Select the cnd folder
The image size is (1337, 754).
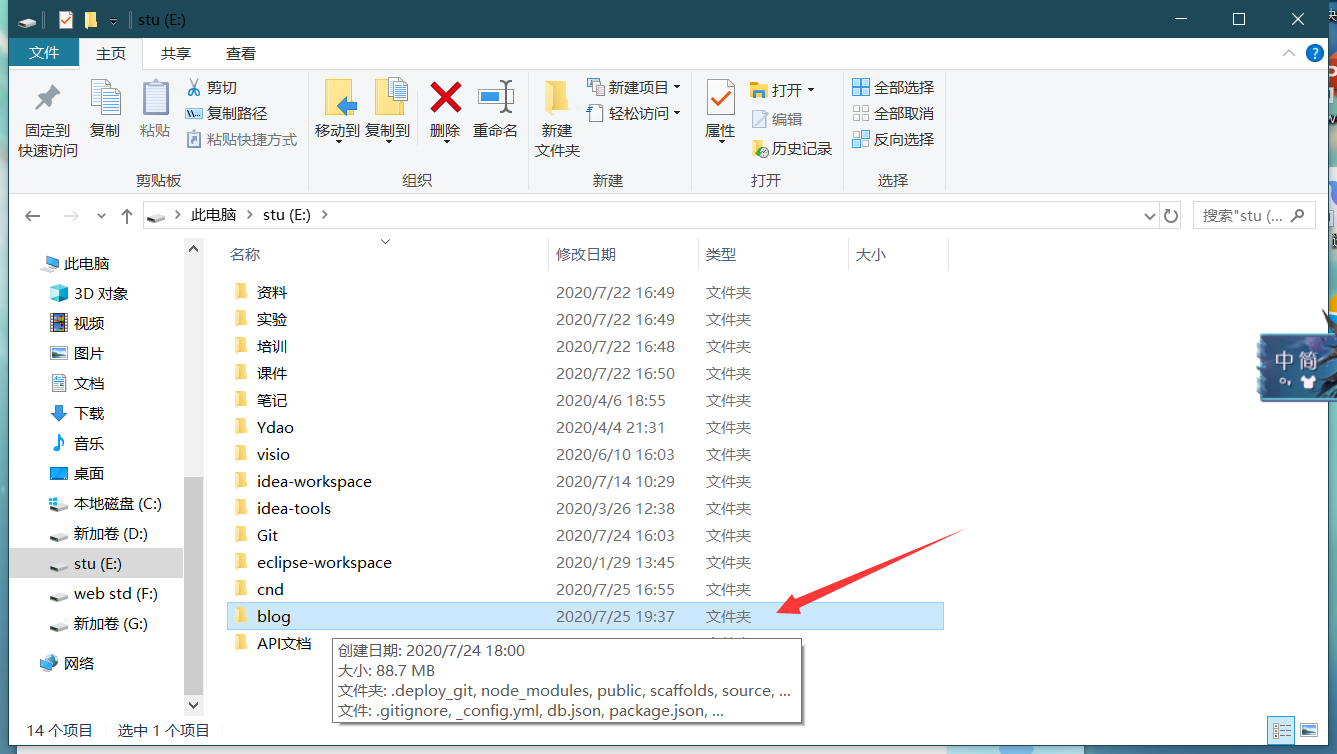click(270, 590)
